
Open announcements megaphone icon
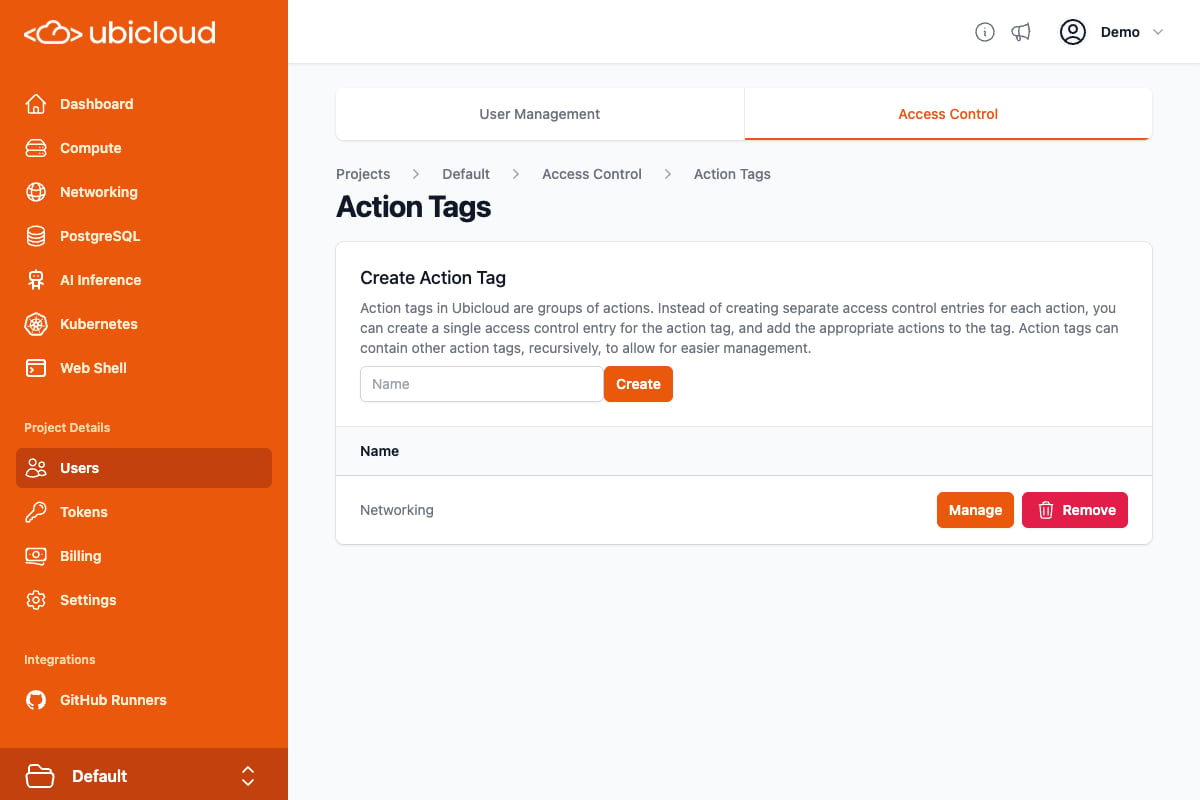point(1021,32)
